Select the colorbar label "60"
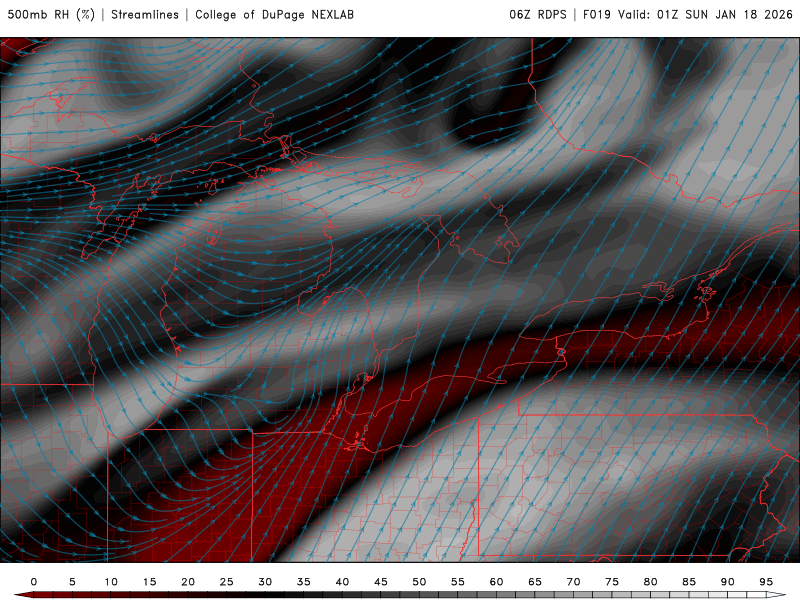Screen dimensions: 800x600 (496, 582)
